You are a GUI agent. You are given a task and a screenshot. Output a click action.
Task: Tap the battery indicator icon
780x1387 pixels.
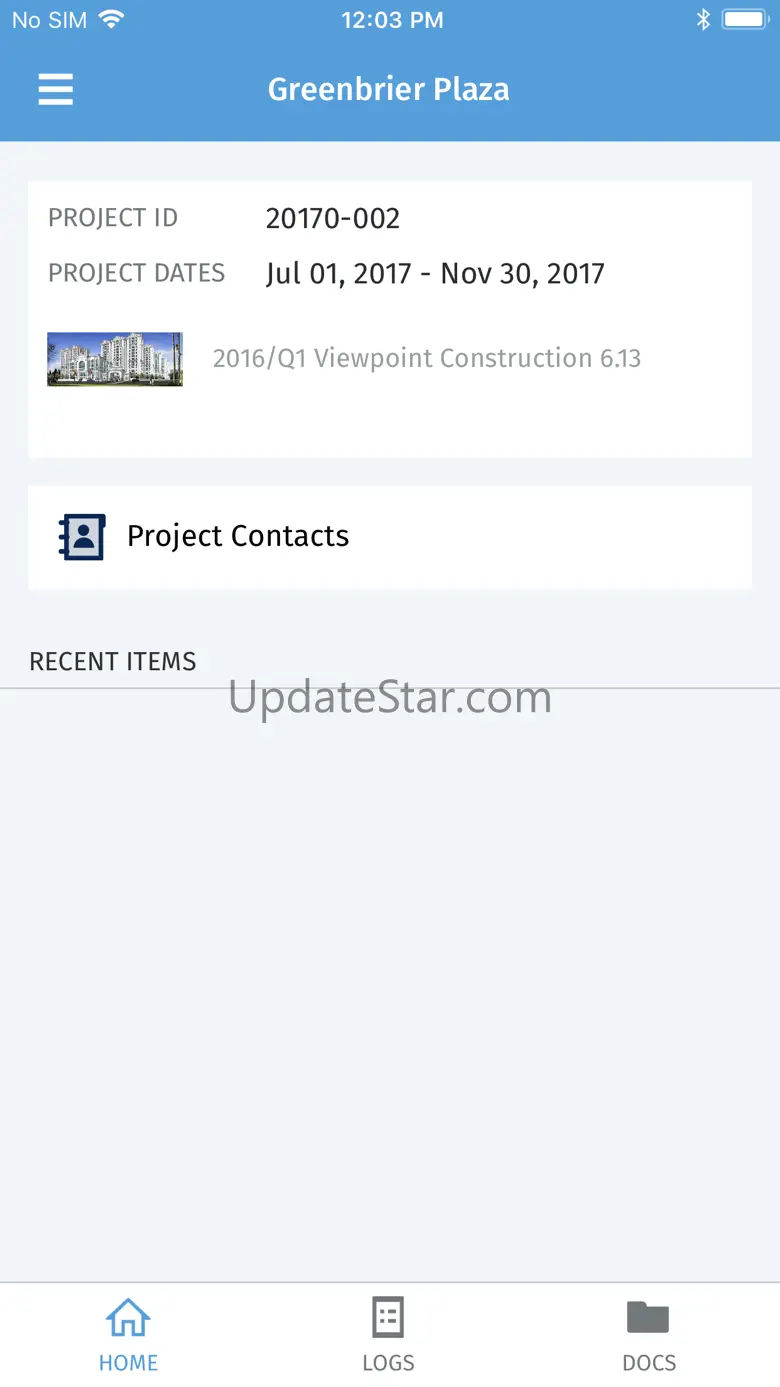[x=745, y=19]
